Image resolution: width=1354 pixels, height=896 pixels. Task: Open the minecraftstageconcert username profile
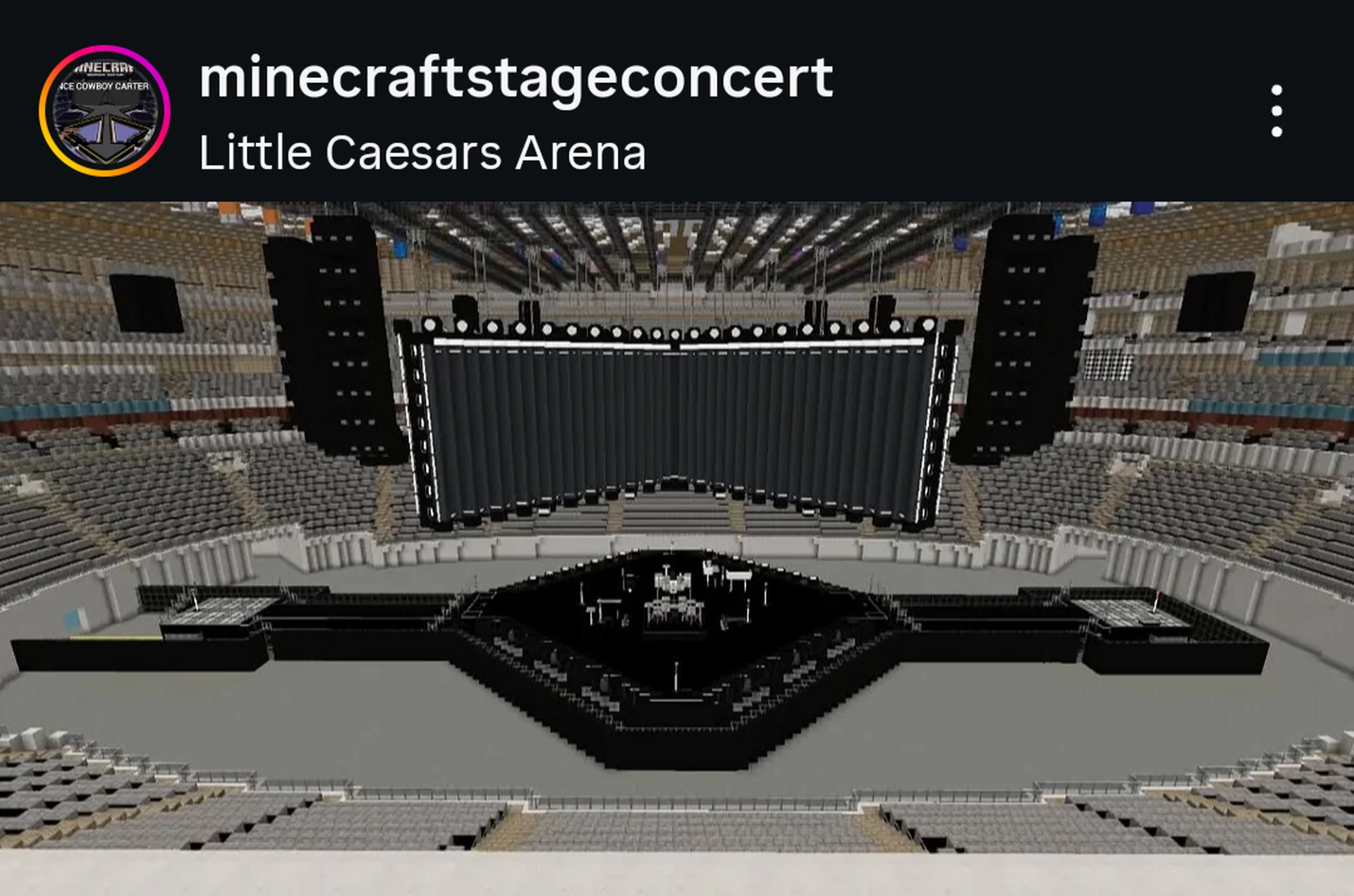(x=516, y=78)
